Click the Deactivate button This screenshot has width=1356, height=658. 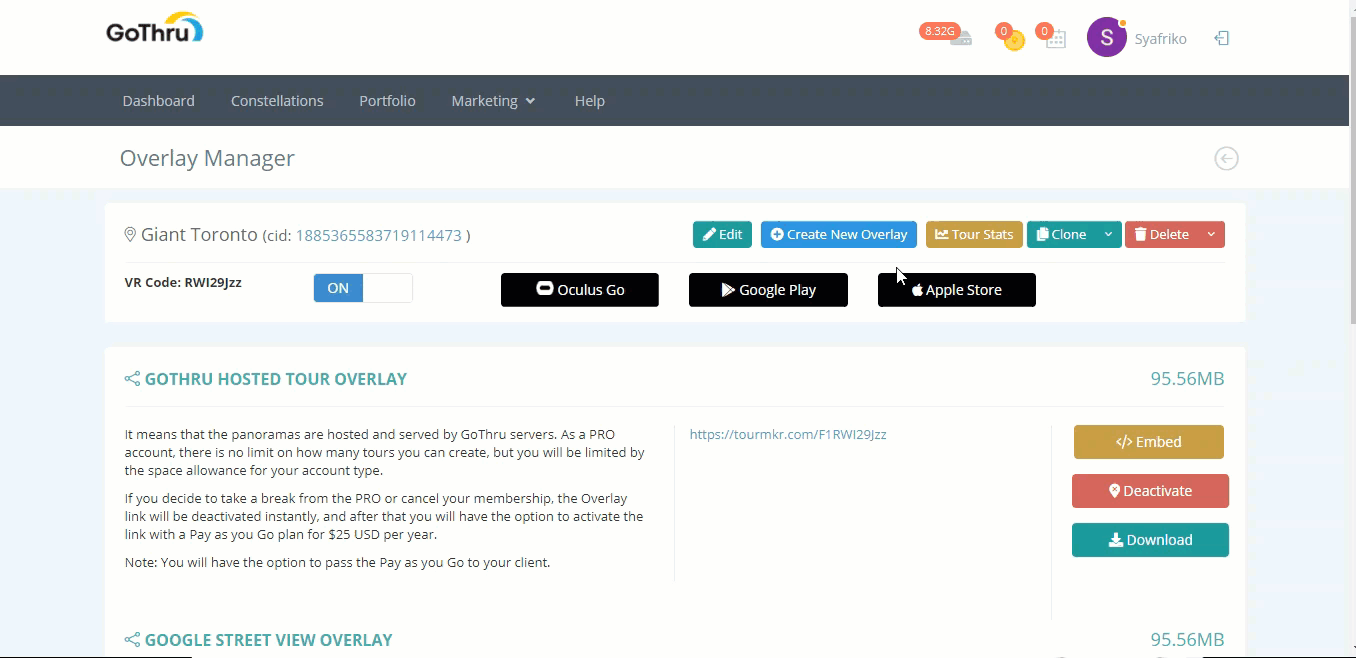1150,491
